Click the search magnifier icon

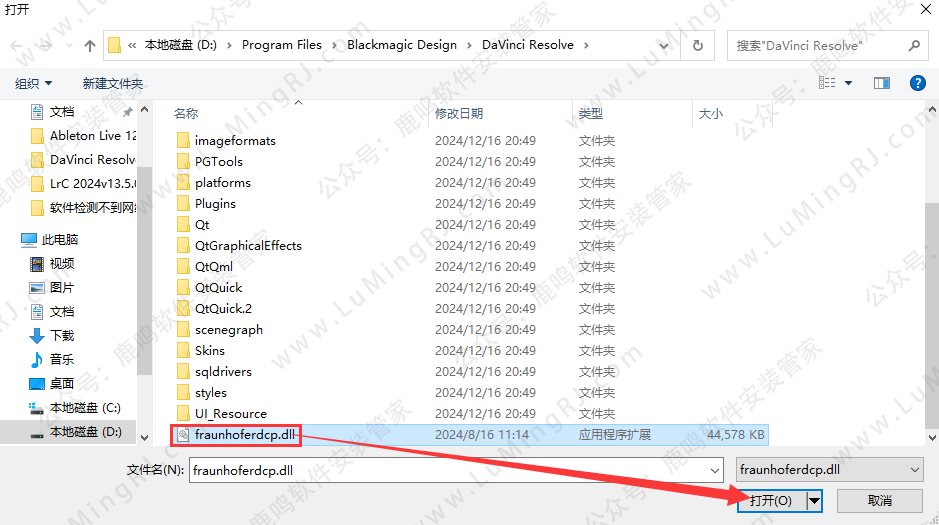[x=914, y=45]
